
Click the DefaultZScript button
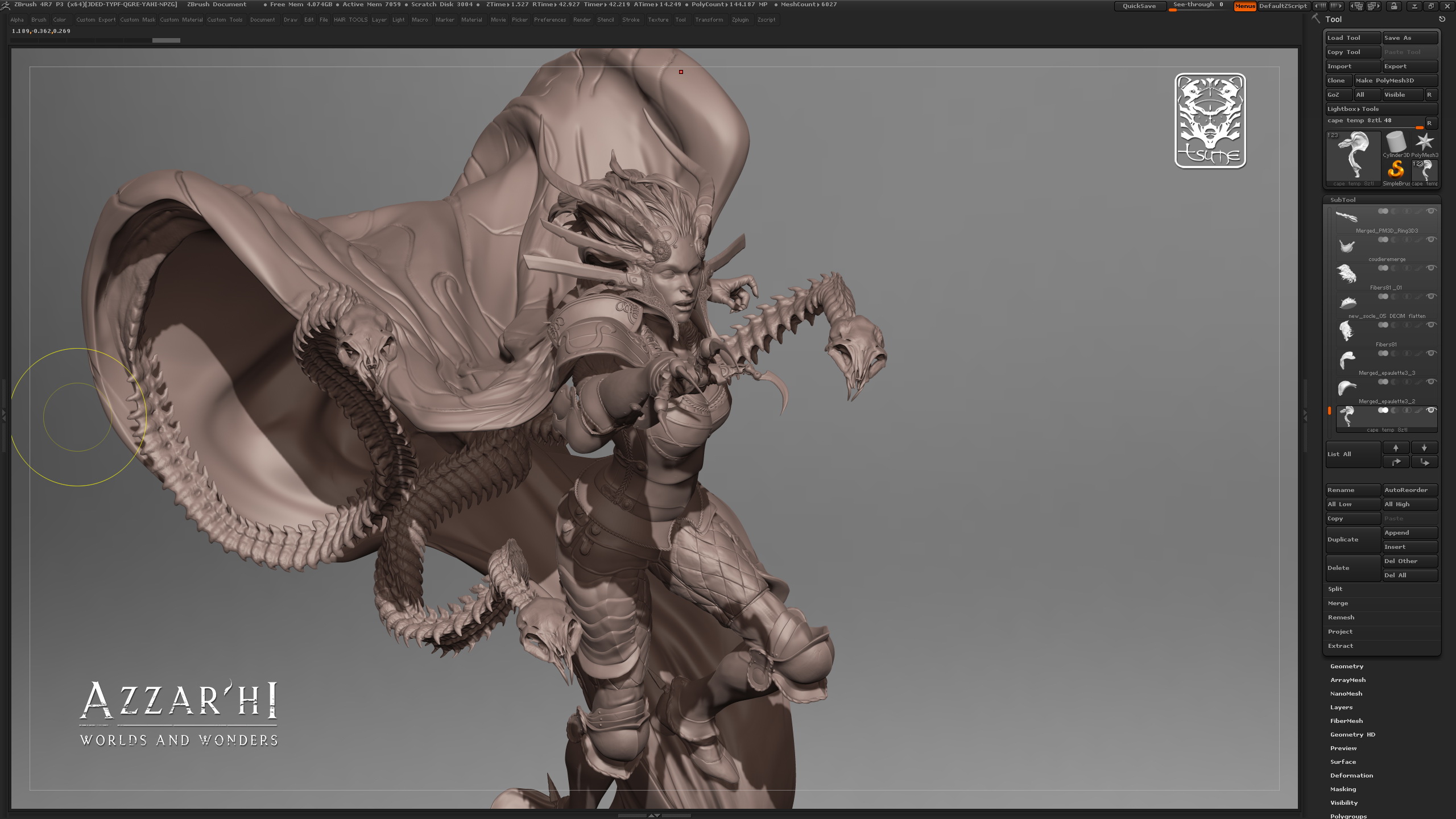[1283, 6]
